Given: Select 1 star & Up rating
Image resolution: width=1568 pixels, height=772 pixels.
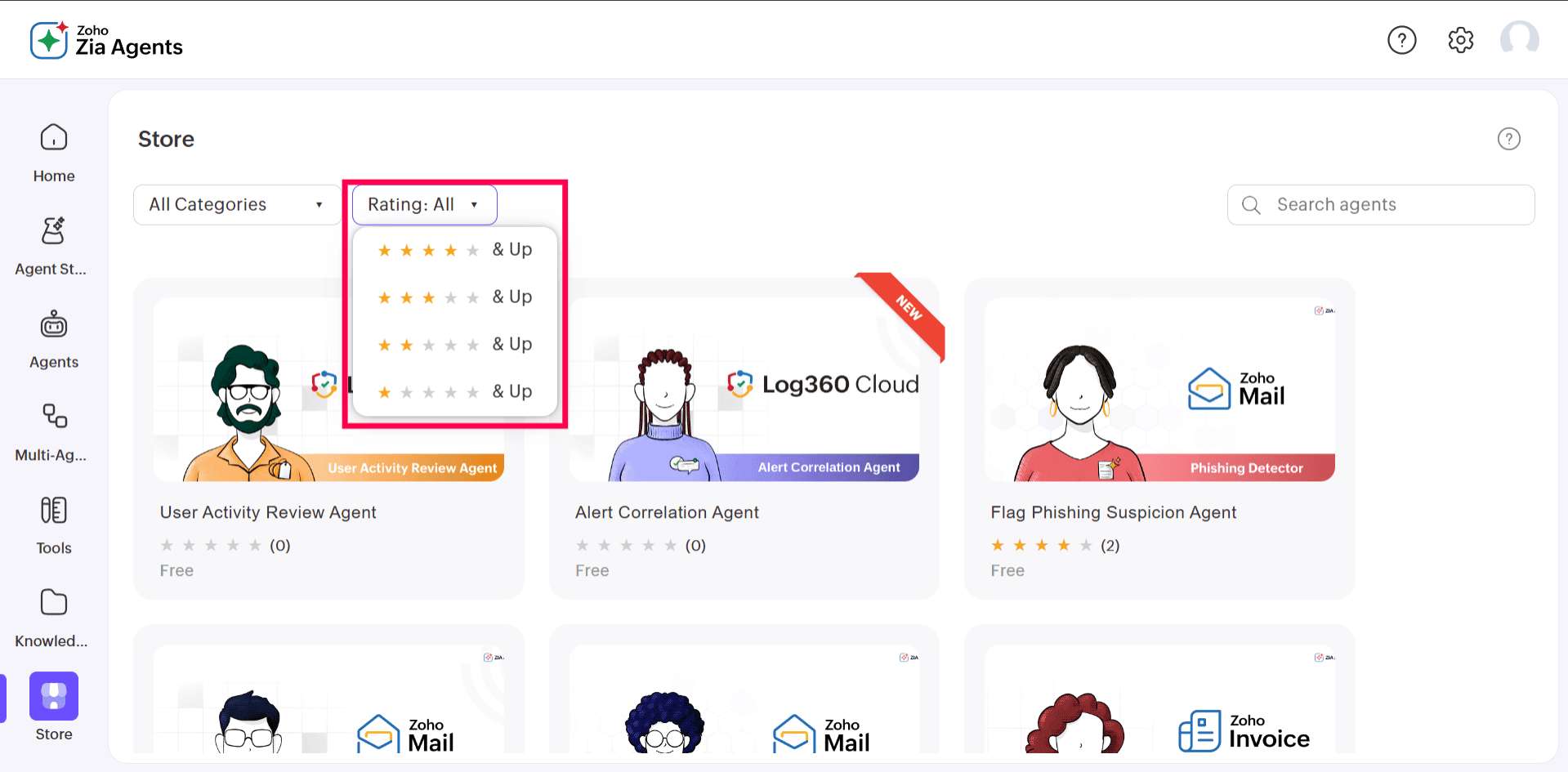Looking at the screenshot, I should [455, 392].
